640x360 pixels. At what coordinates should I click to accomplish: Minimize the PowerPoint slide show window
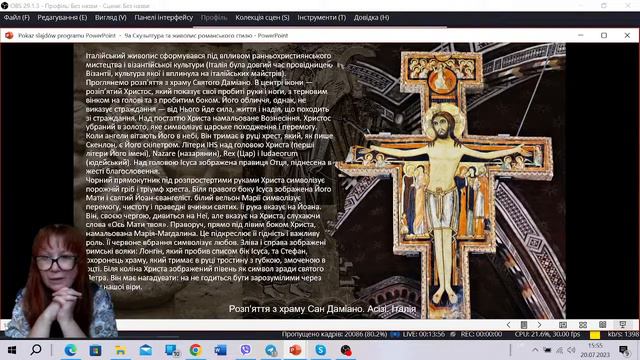coord(580,36)
